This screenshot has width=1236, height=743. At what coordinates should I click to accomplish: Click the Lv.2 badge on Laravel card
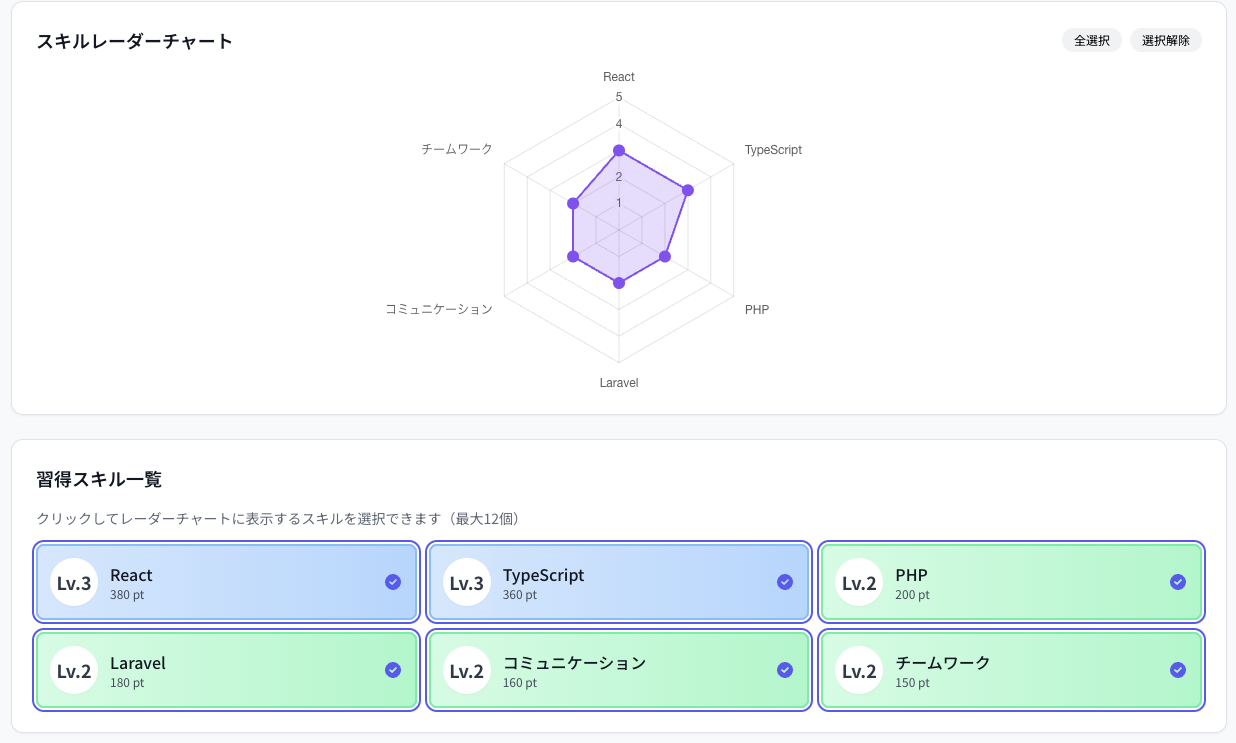tap(74, 671)
